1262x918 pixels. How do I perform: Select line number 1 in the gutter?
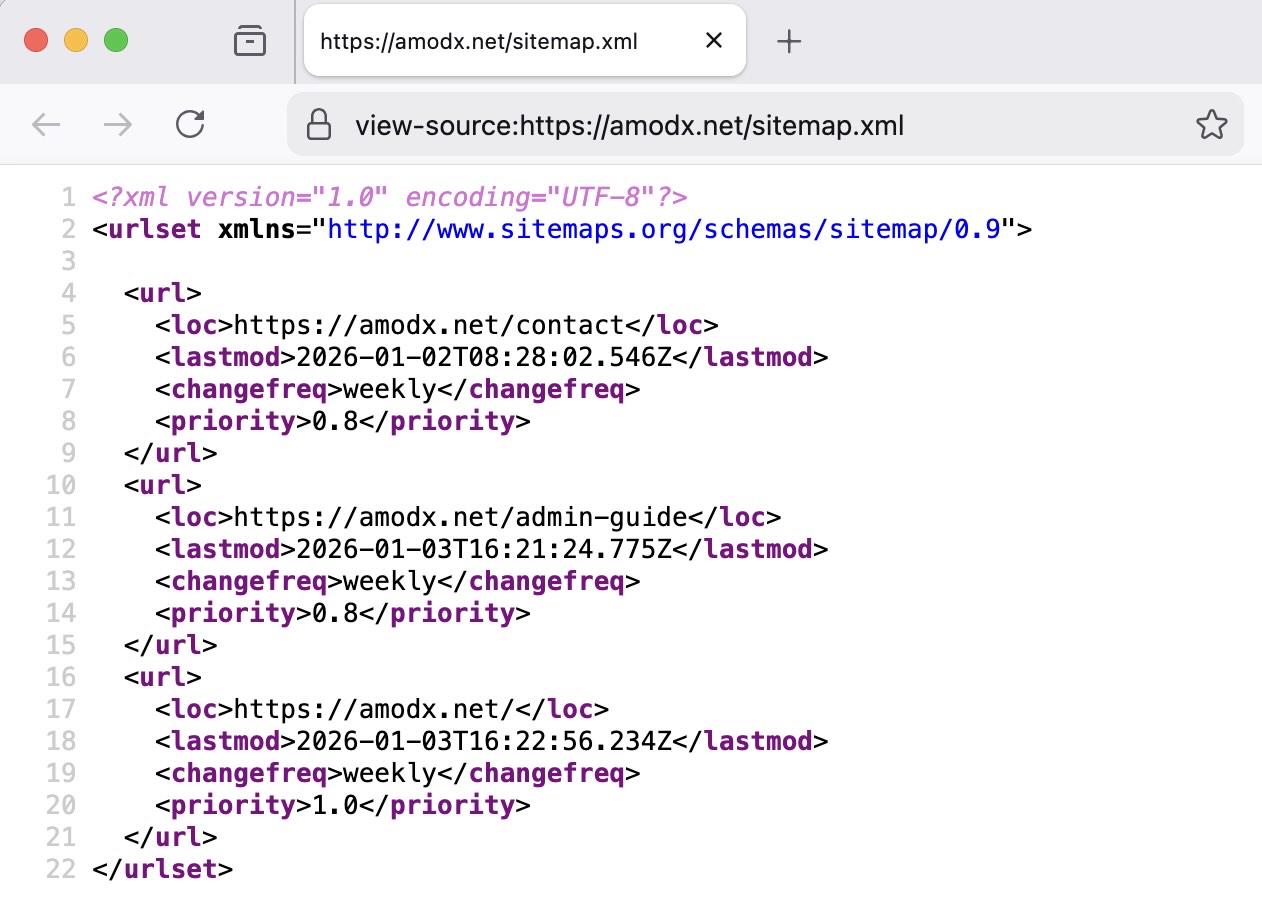point(69,197)
